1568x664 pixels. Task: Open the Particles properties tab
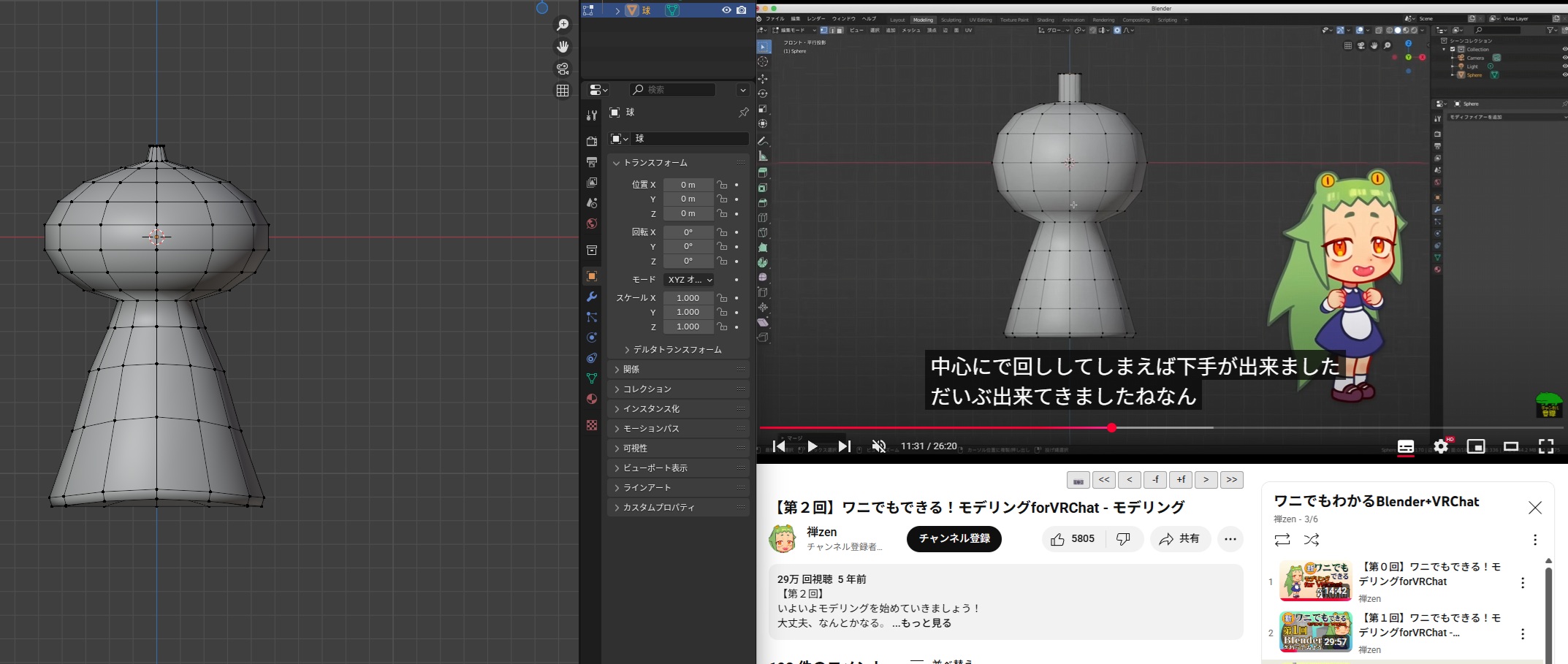pyautogui.click(x=592, y=317)
